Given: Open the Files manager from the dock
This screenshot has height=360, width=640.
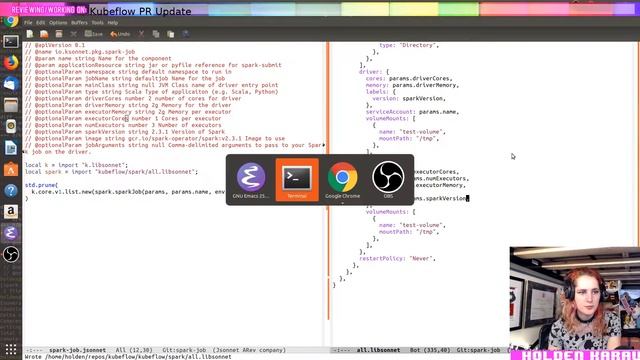Looking at the screenshot, I should [x=11, y=105].
